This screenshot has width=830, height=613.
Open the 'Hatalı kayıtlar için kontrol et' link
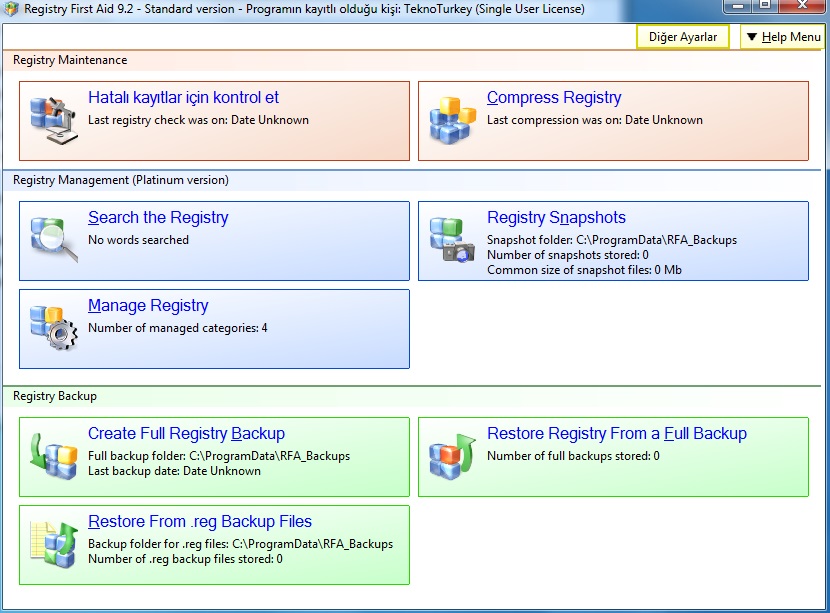click(183, 98)
